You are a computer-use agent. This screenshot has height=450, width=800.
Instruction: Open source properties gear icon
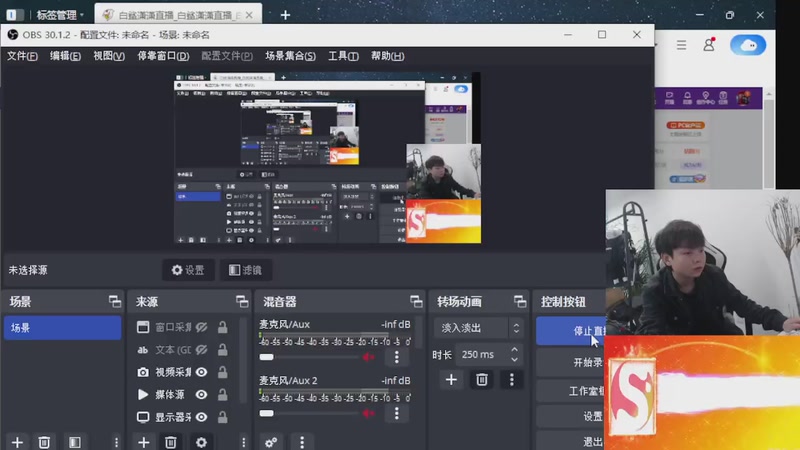click(201, 442)
